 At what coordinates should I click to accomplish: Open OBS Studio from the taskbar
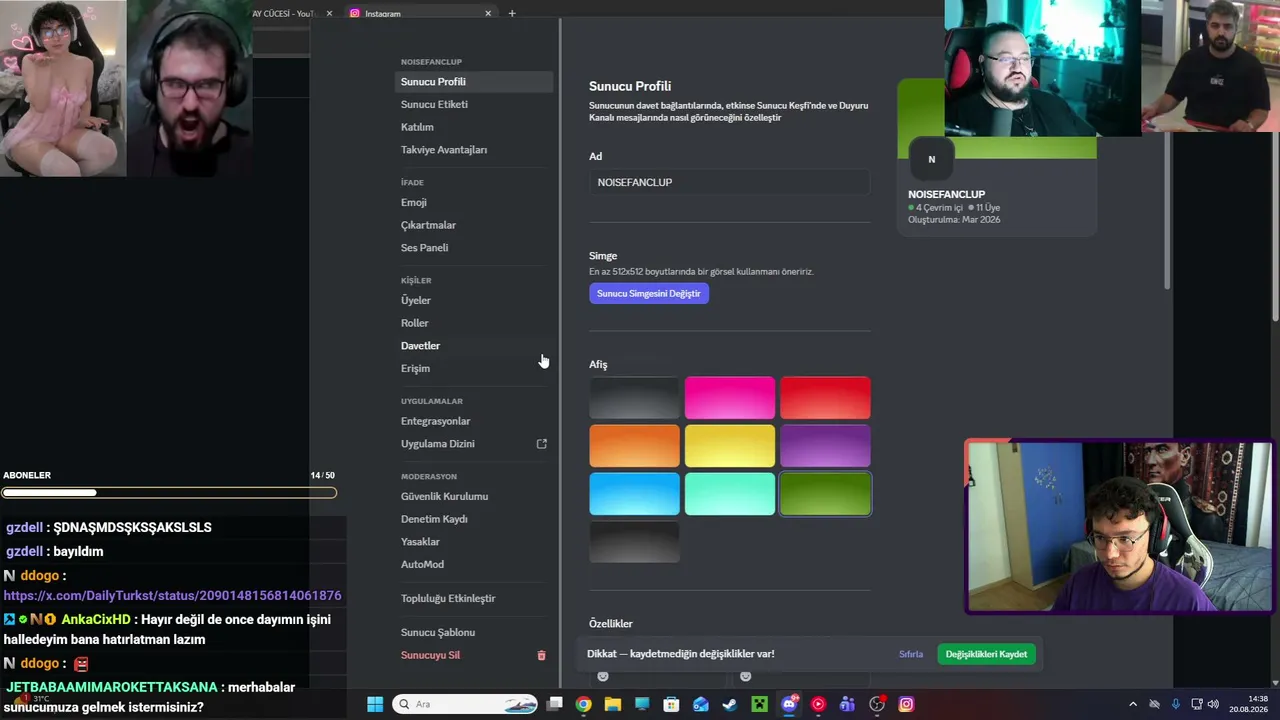(x=877, y=704)
